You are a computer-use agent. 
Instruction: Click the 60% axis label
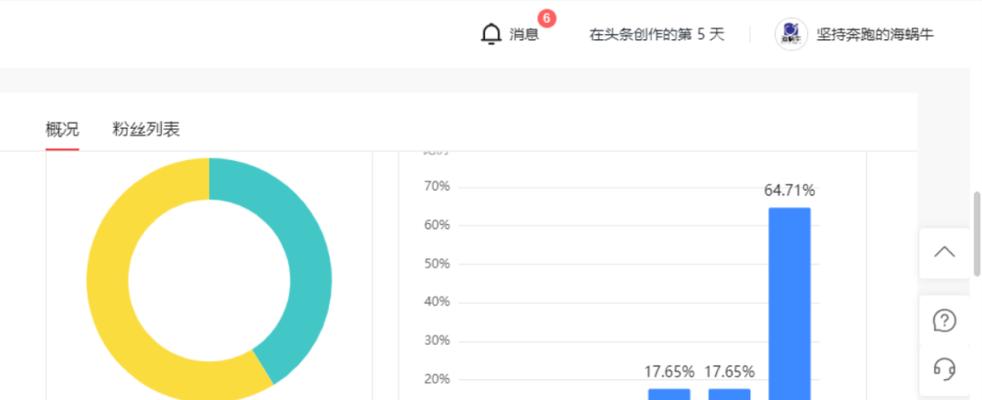tap(437, 225)
